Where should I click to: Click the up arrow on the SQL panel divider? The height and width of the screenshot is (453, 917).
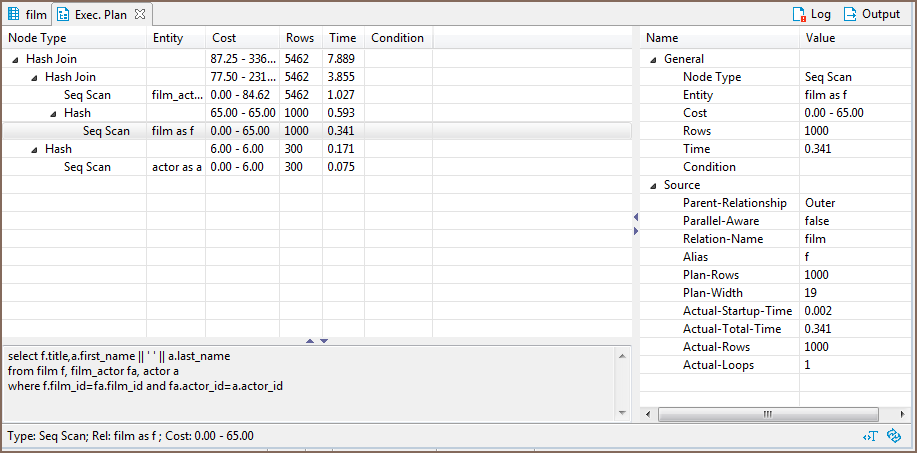coord(310,341)
